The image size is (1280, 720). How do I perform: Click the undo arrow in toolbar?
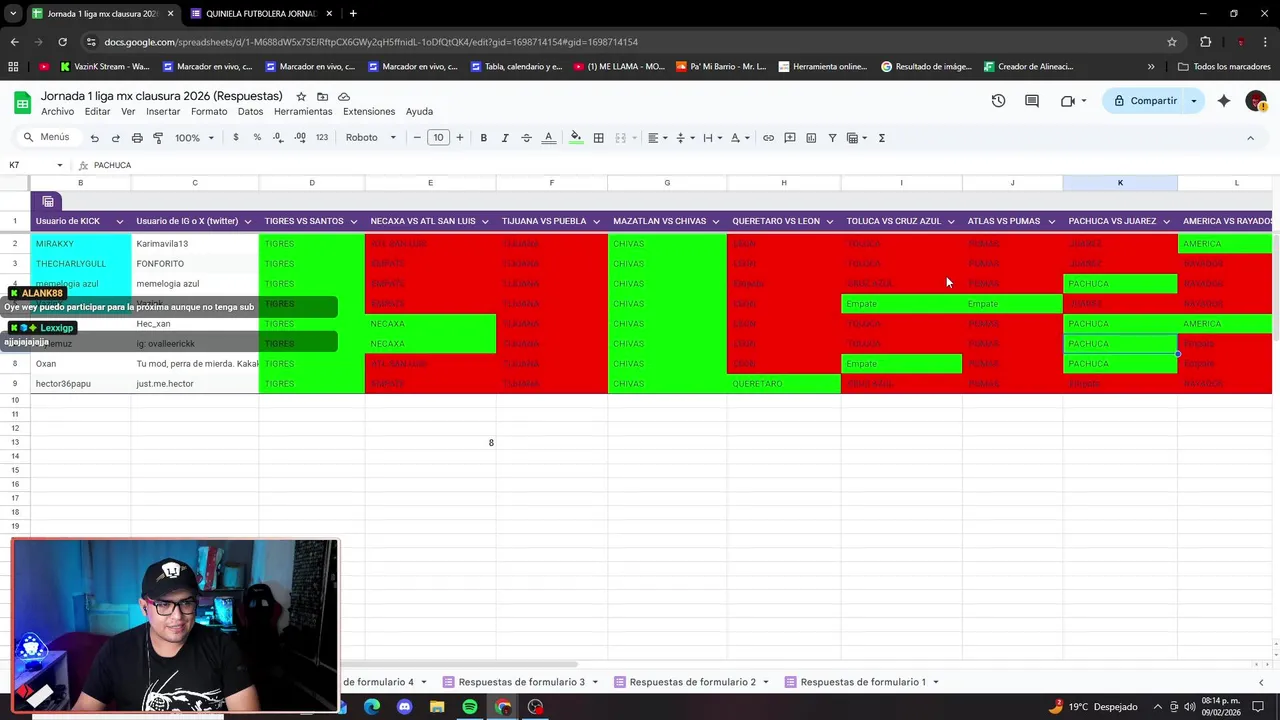(94, 138)
